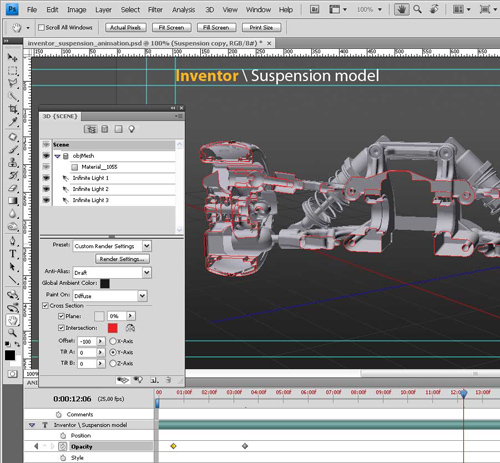The width and height of the screenshot is (500, 463).
Task: Select the Eraser tool
Action: [x=13, y=188]
